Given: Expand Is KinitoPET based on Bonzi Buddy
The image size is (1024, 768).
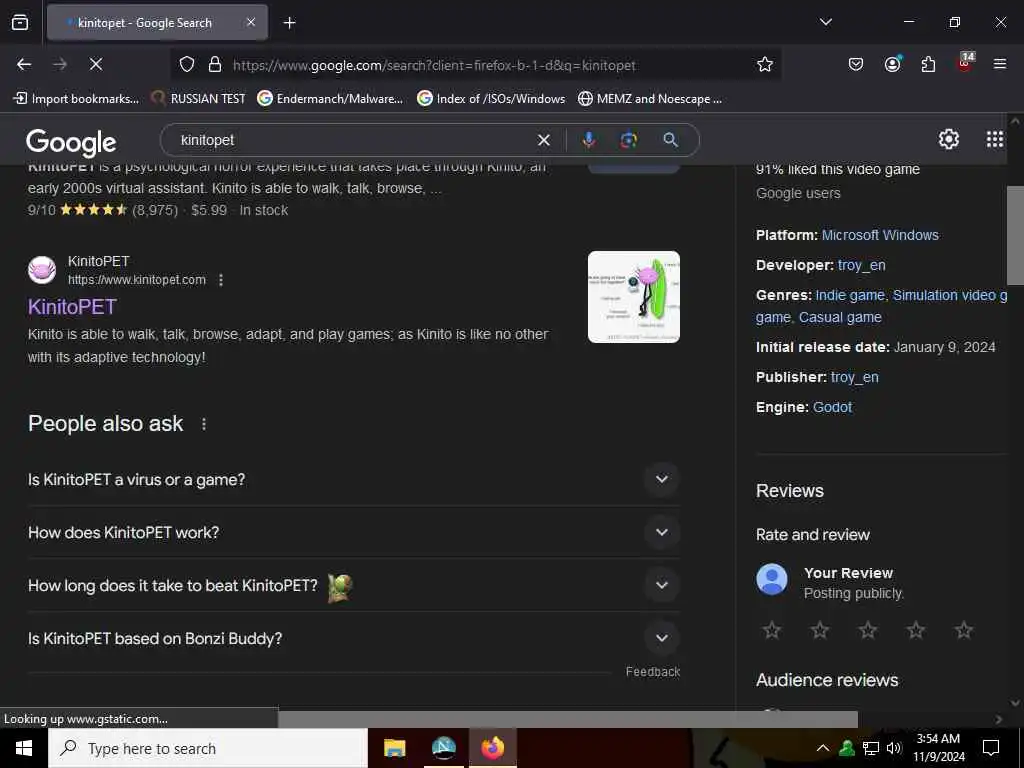Looking at the screenshot, I should [x=353, y=638].
